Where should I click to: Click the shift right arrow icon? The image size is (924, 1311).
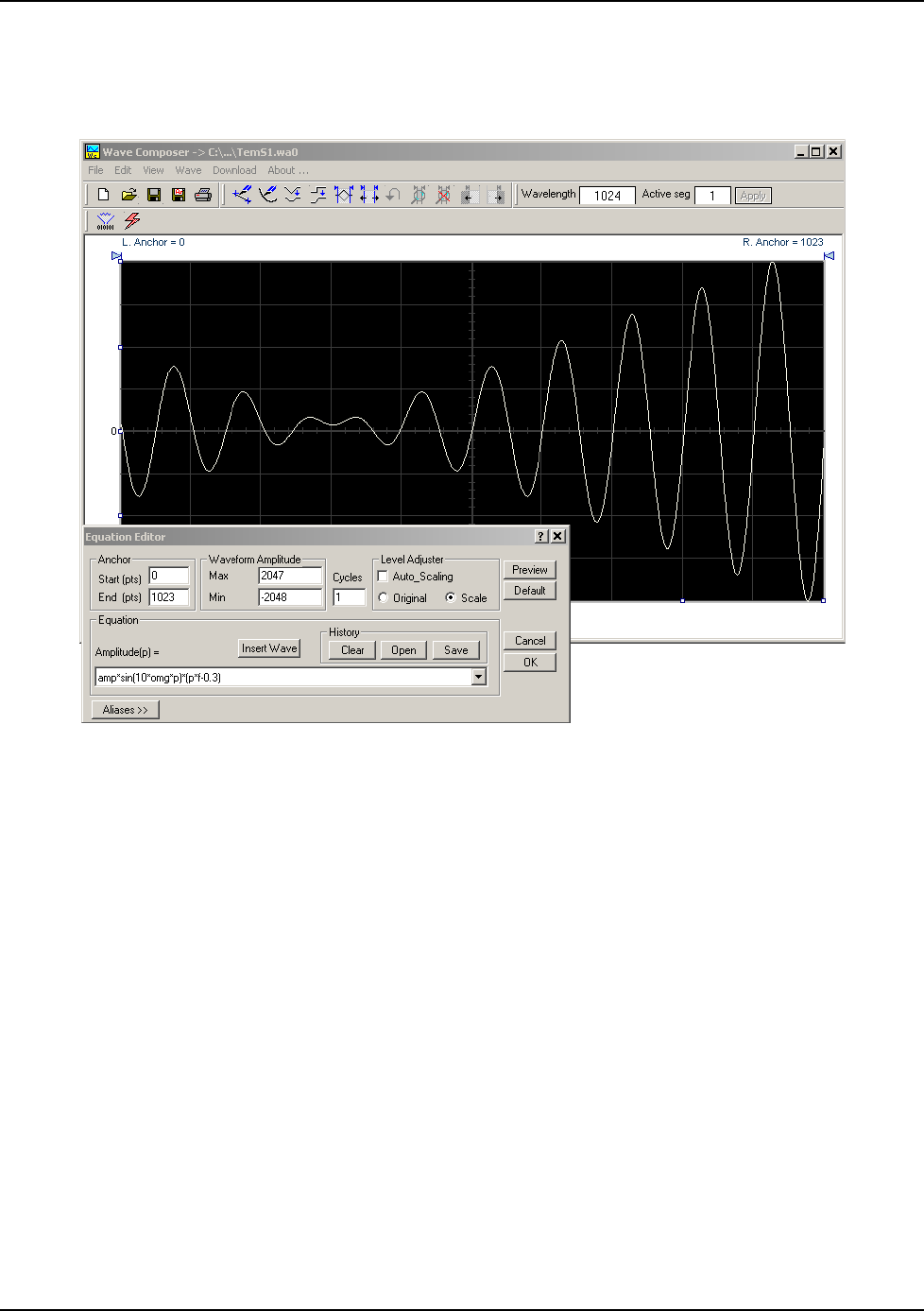(495, 195)
